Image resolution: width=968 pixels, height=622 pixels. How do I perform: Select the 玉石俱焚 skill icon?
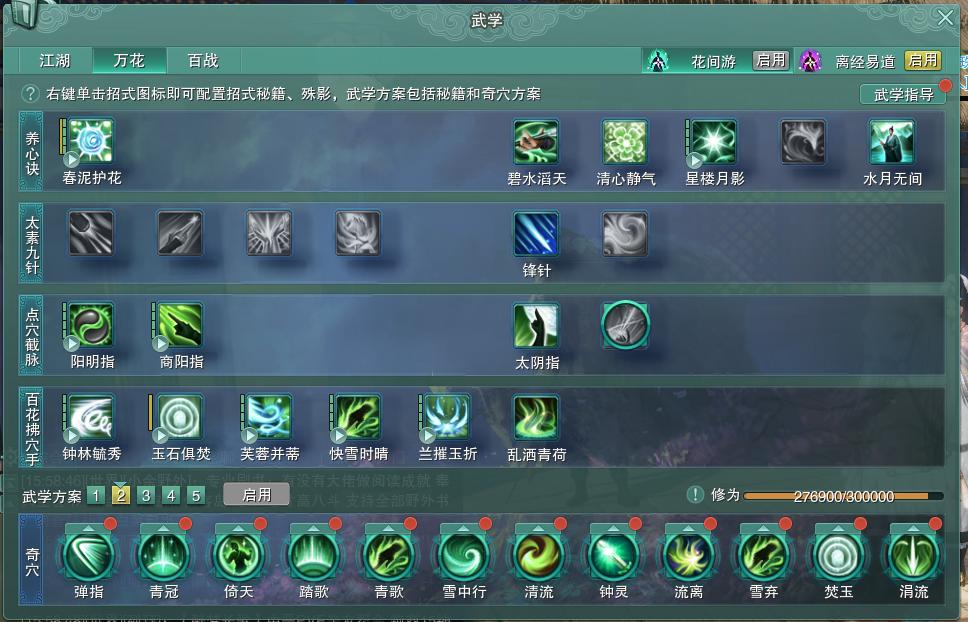(180, 417)
